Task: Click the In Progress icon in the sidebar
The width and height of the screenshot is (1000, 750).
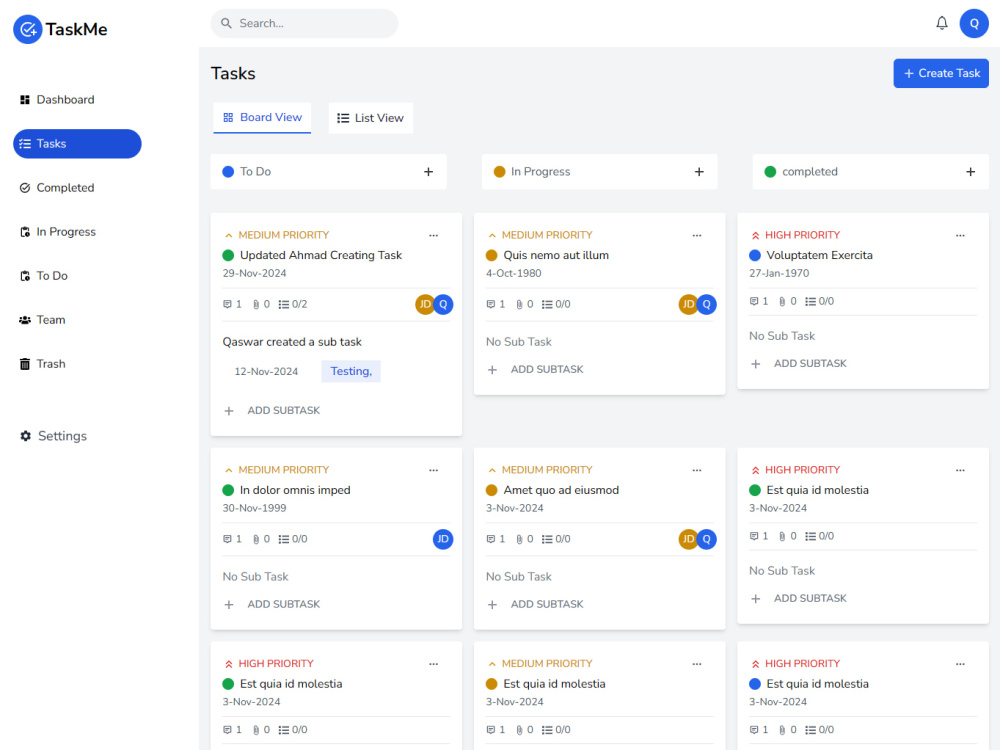Action: coord(23,231)
